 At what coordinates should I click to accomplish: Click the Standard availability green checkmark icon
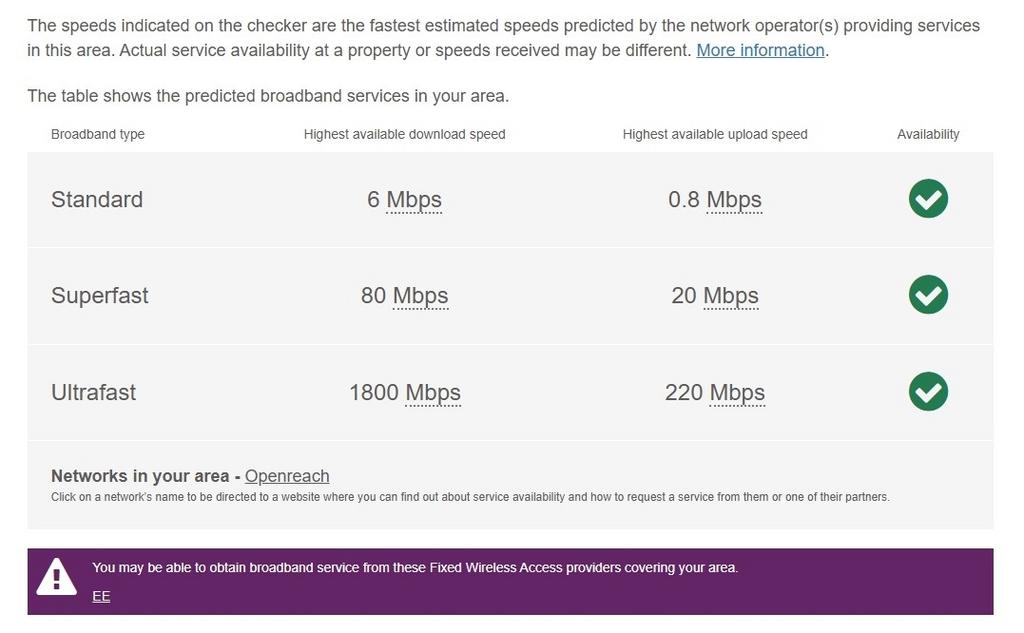(x=928, y=199)
